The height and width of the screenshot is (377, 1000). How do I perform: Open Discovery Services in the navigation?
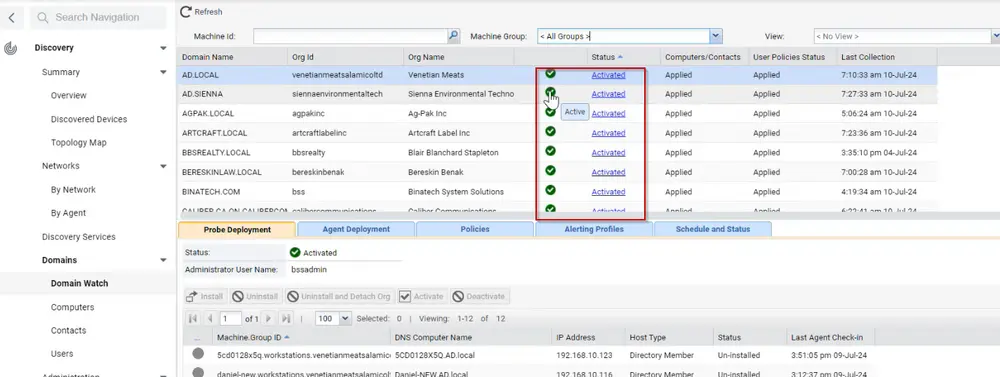(x=78, y=237)
